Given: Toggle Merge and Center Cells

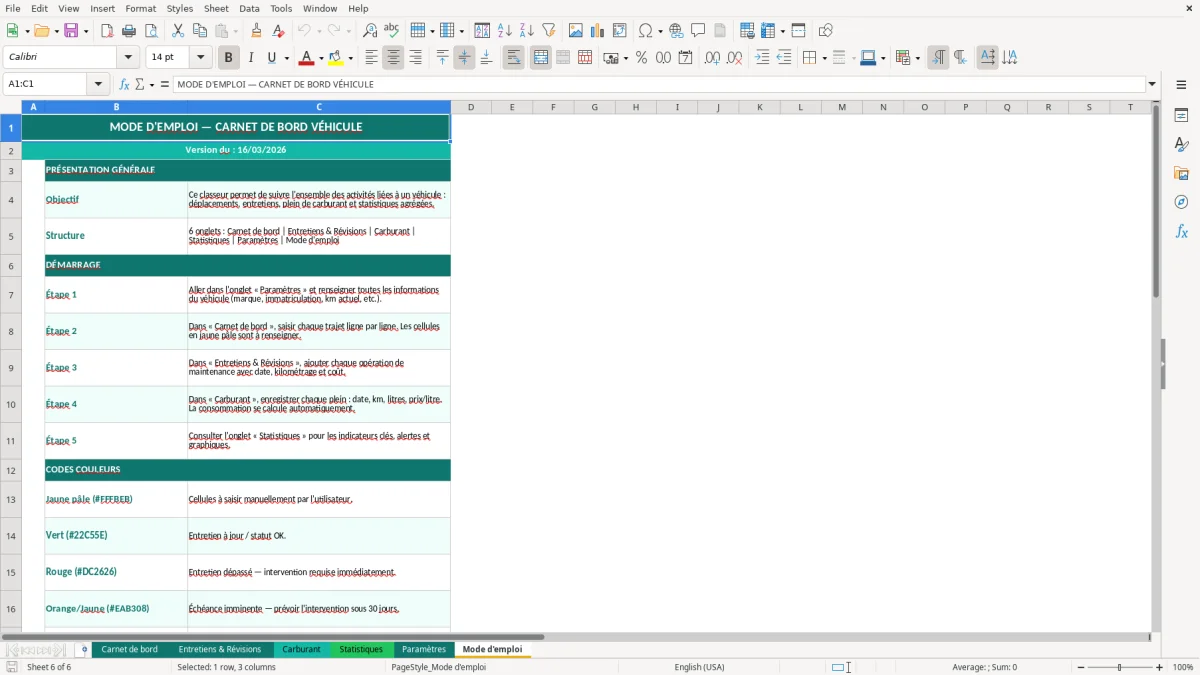Looking at the screenshot, I should point(541,58).
